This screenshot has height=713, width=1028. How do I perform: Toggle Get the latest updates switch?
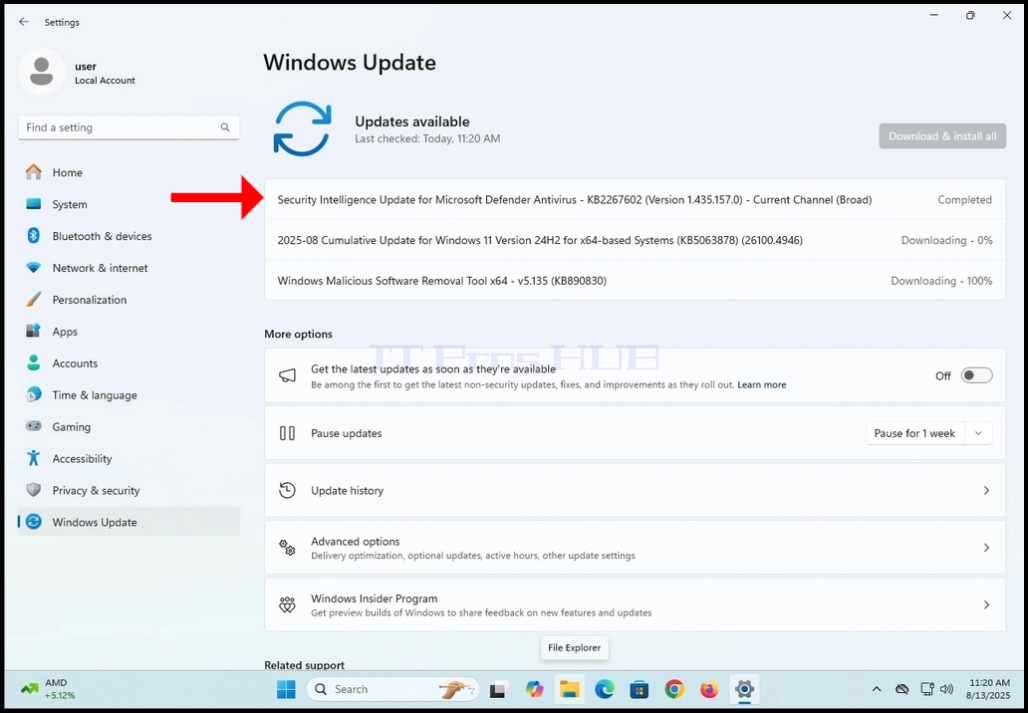[976, 376]
